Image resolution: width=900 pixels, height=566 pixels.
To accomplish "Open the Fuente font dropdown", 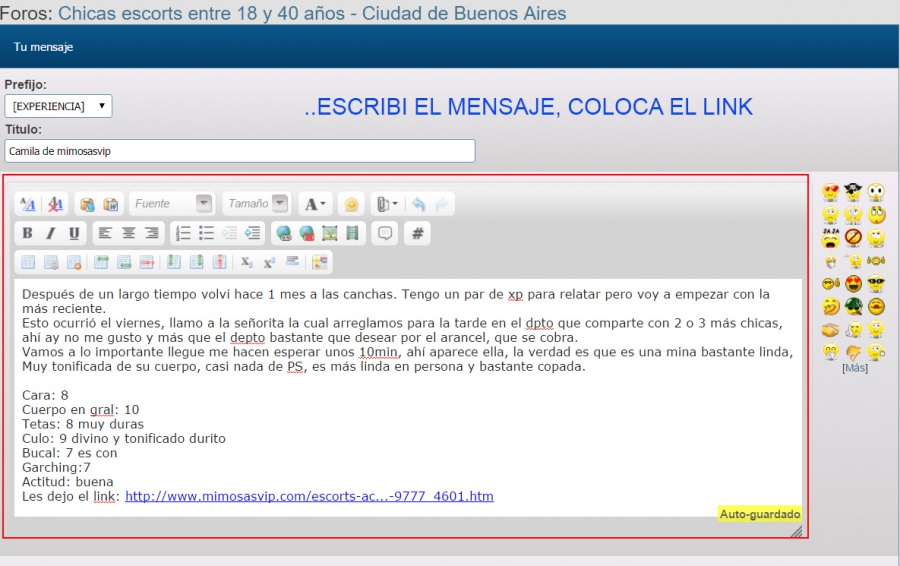I will pos(171,204).
